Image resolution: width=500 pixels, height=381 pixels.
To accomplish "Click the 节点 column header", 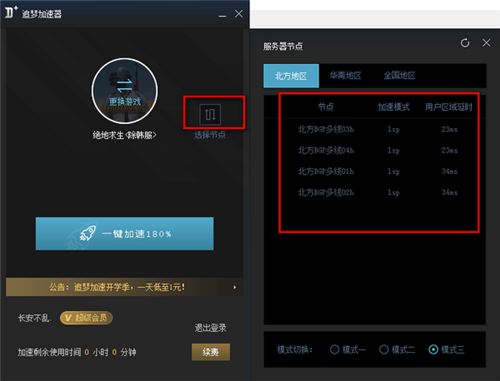I will tap(326, 107).
